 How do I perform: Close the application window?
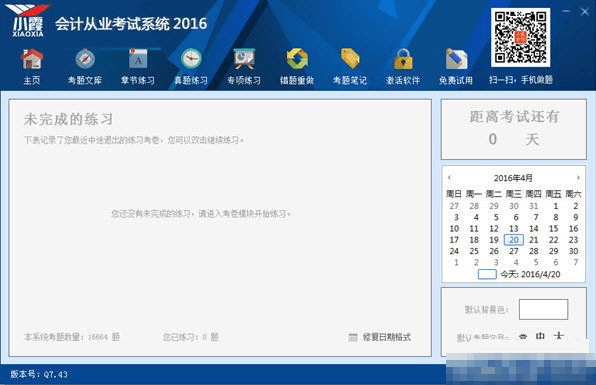coord(585,11)
